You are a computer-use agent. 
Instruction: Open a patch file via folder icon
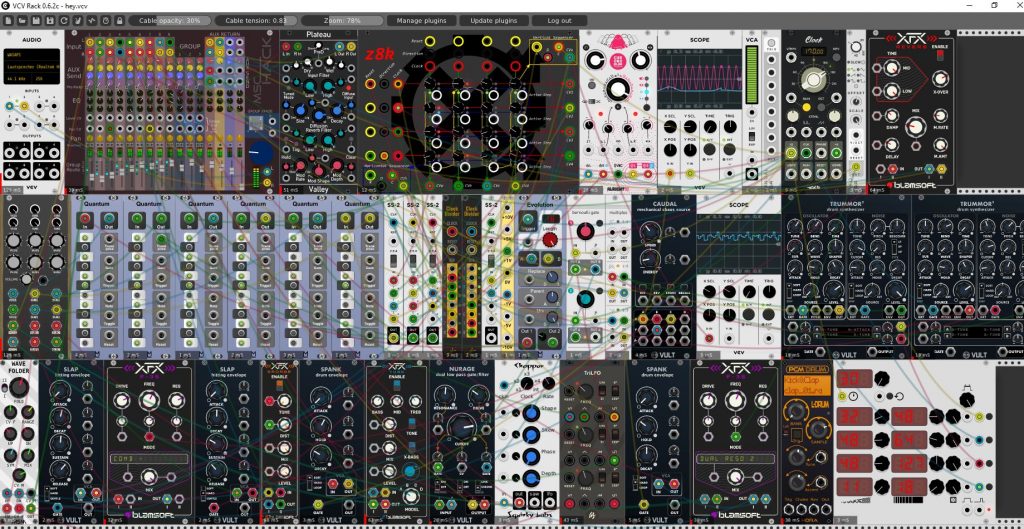22,20
